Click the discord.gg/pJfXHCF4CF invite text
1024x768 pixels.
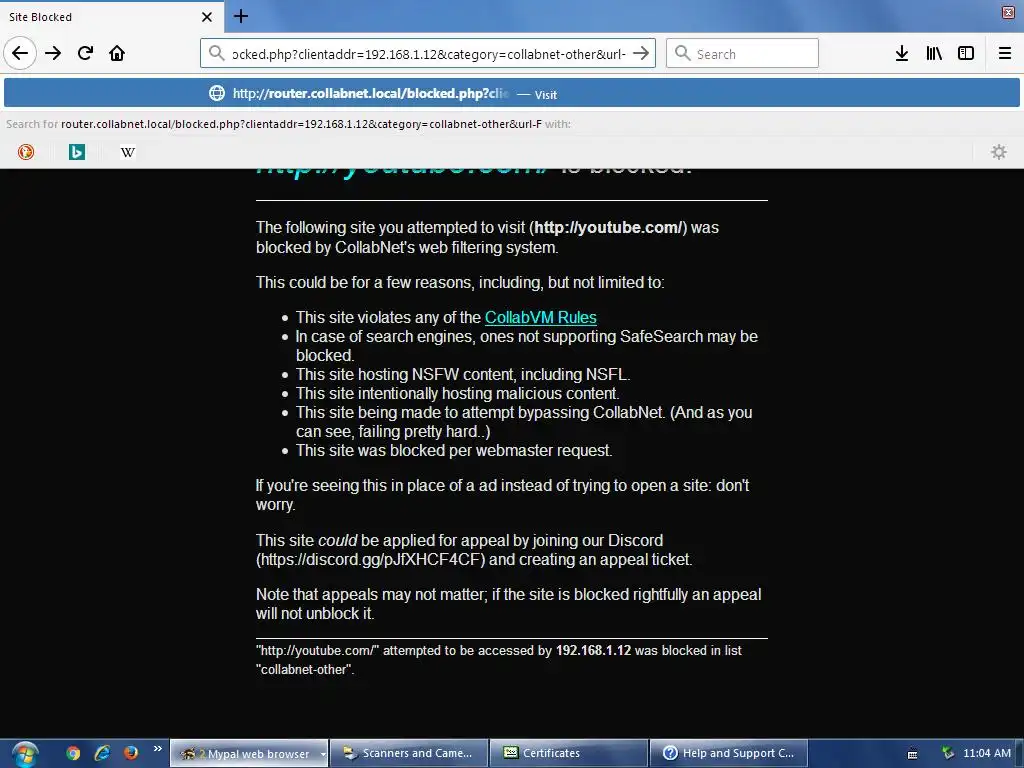click(x=370, y=560)
